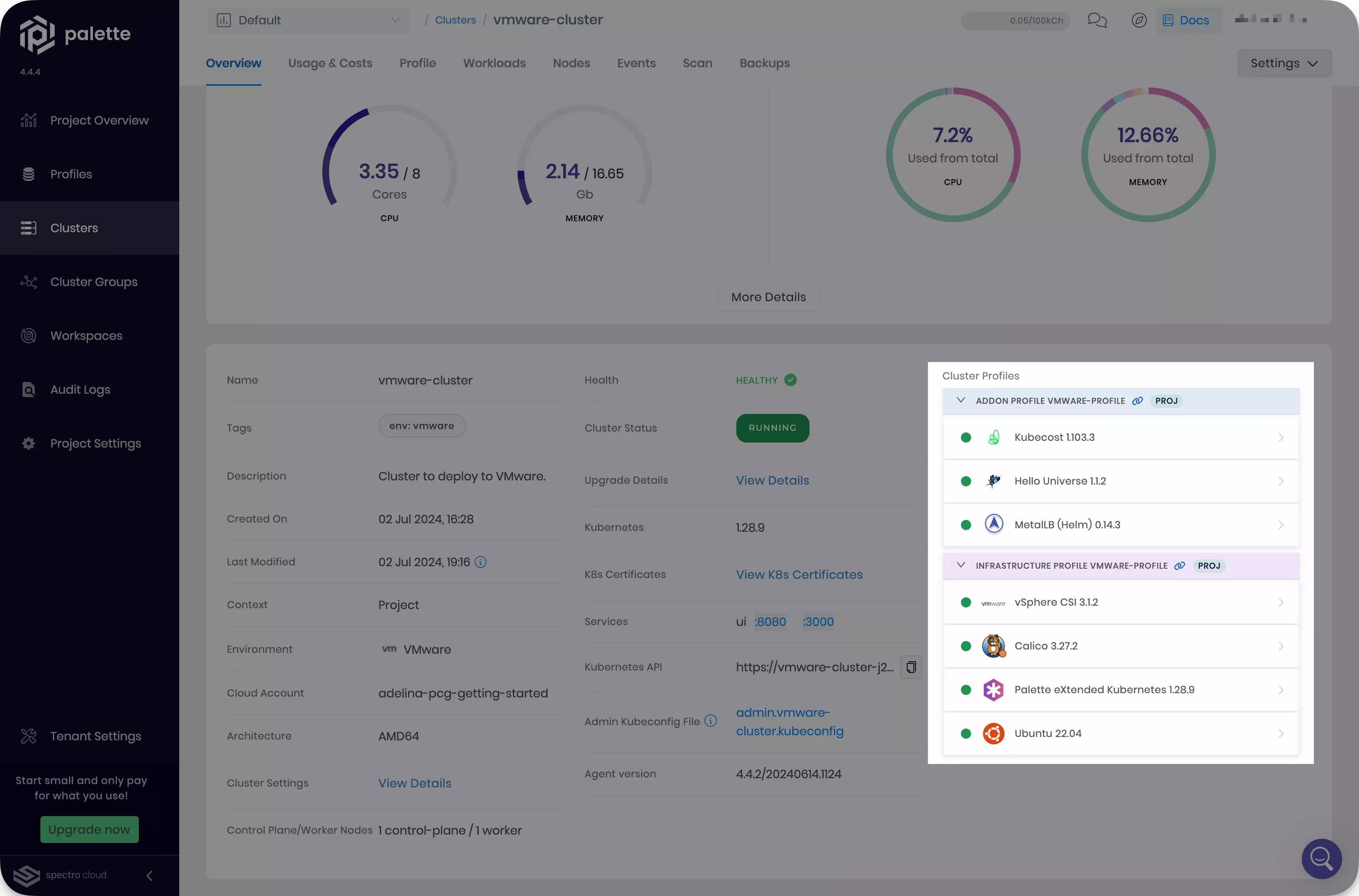Screen dimensions: 1359x896
Task: Expand the vSphere CSI 3.1.2 row arrow
Action: pos(1281,603)
